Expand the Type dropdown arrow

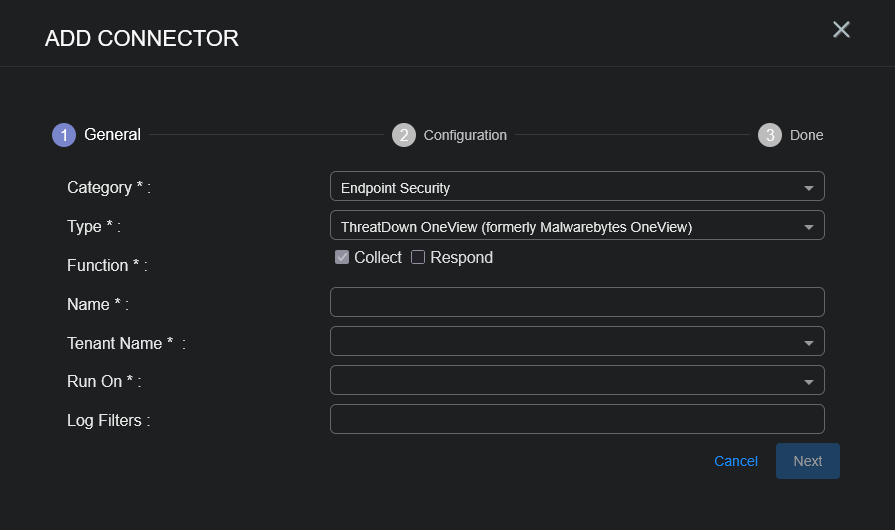point(808,227)
